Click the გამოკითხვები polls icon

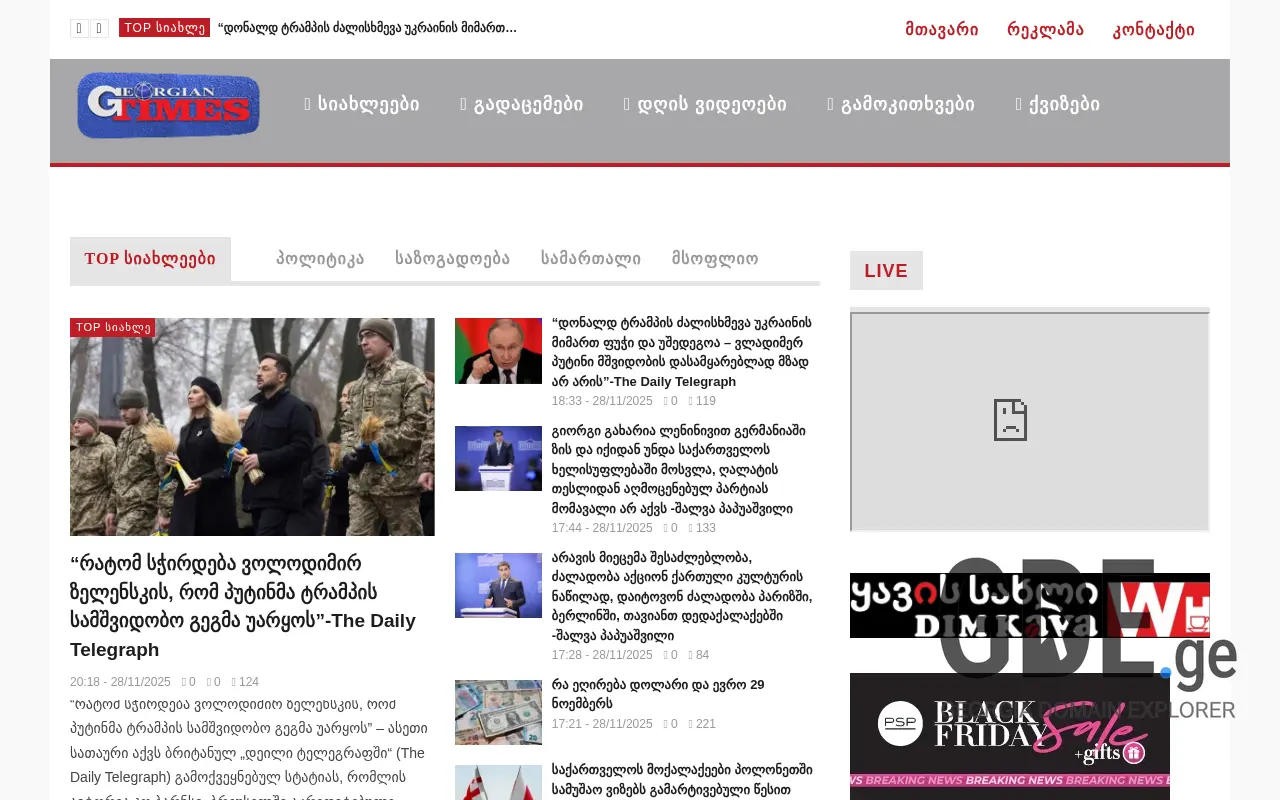coord(829,103)
